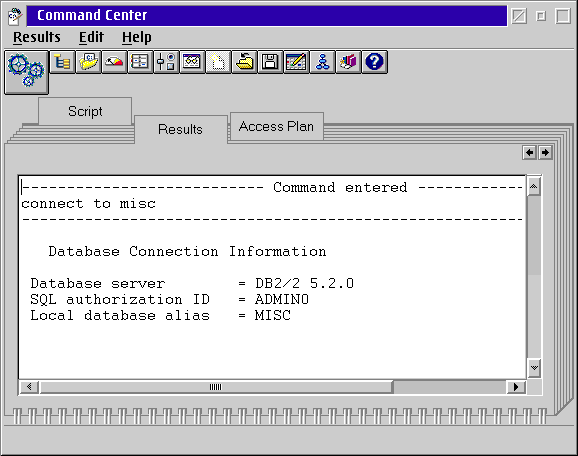
Task: Launch the Script Center folder icon
Action: [88, 62]
